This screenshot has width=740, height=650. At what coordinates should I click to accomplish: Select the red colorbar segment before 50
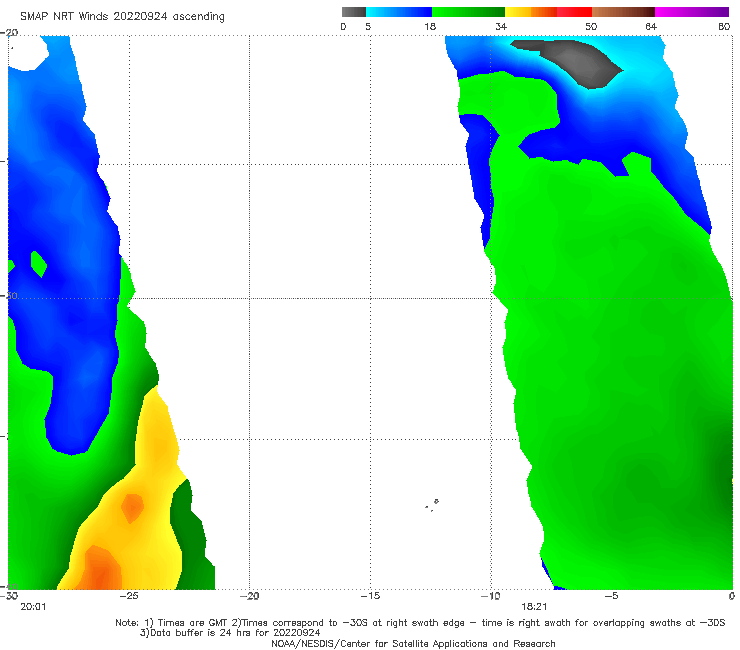[x=574, y=12]
